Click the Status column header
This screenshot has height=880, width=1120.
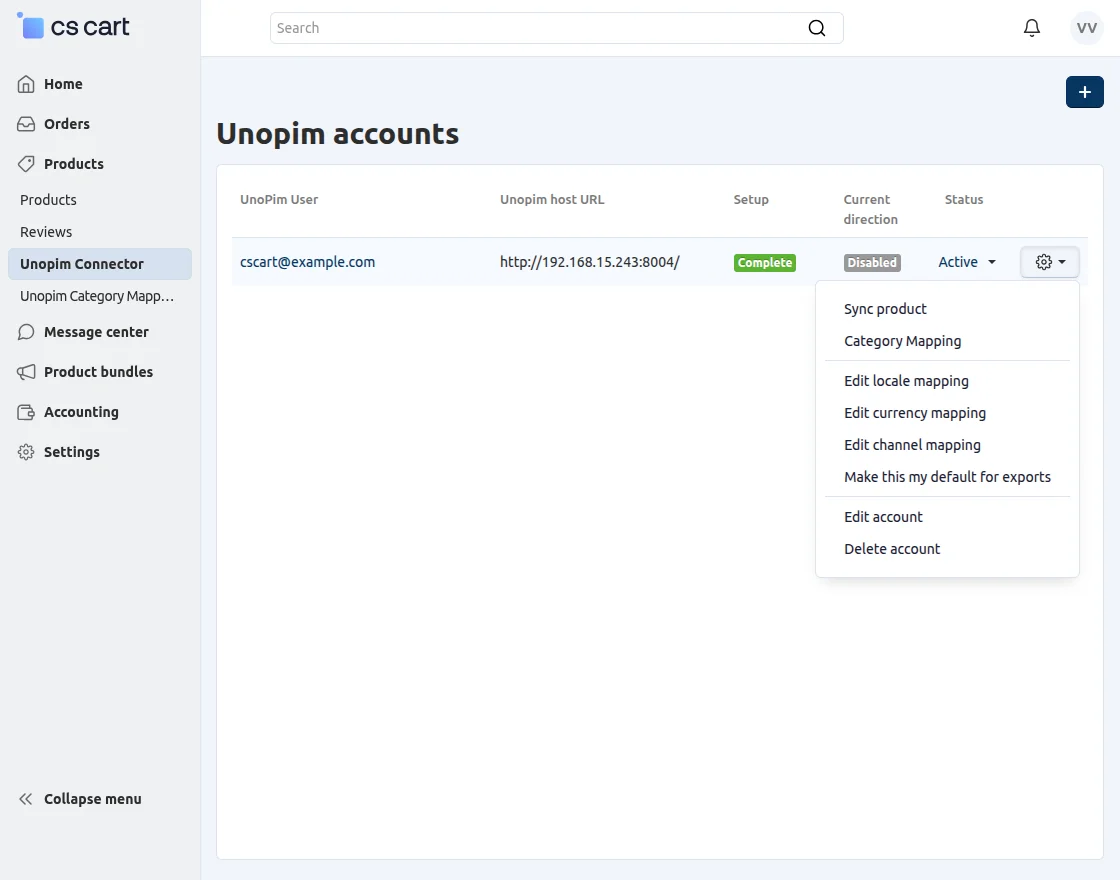[x=964, y=200]
